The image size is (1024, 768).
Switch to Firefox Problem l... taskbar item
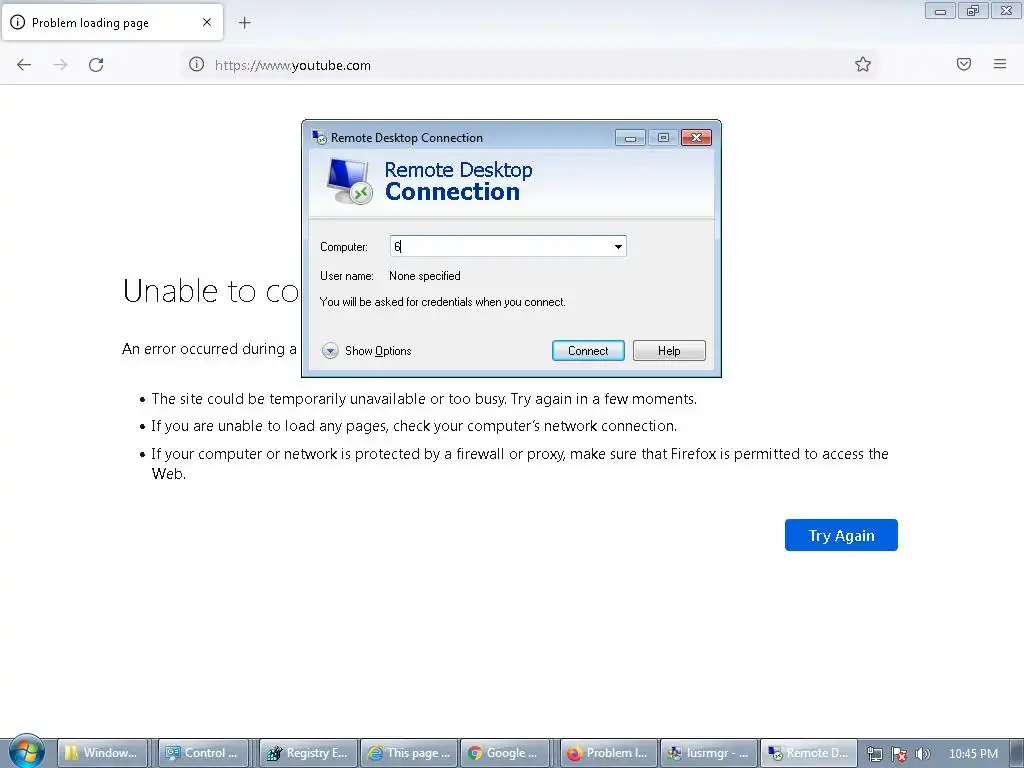pyautogui.click(x=609, y=753)
